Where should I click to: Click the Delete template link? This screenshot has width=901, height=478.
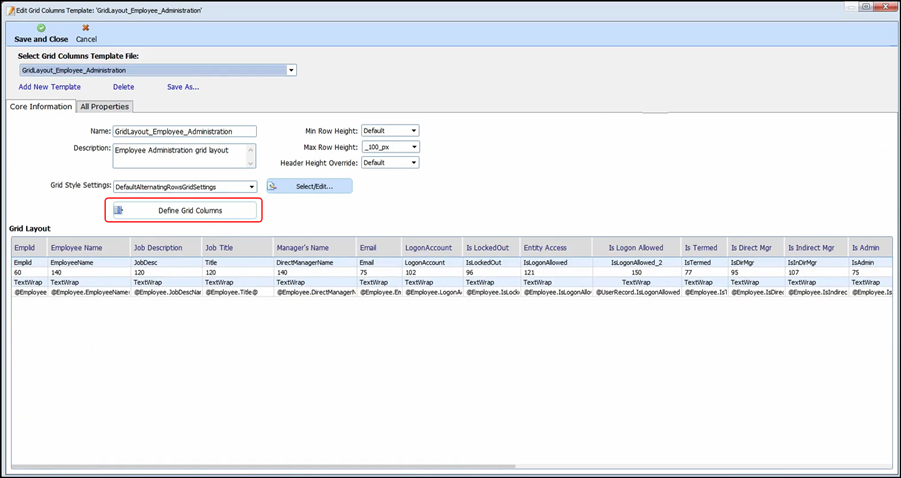123,87
